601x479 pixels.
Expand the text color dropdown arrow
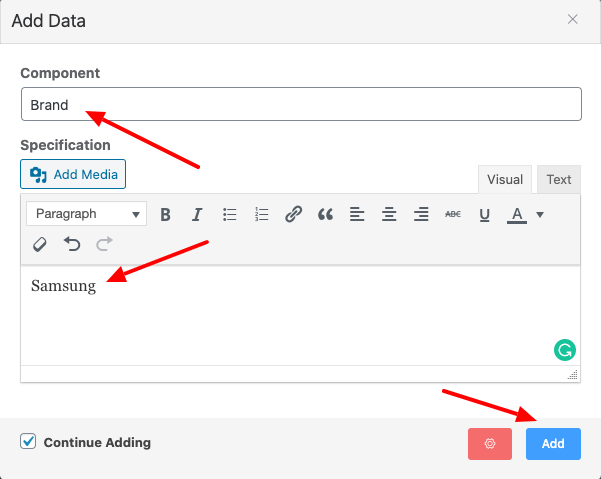[x=540, y=214]
